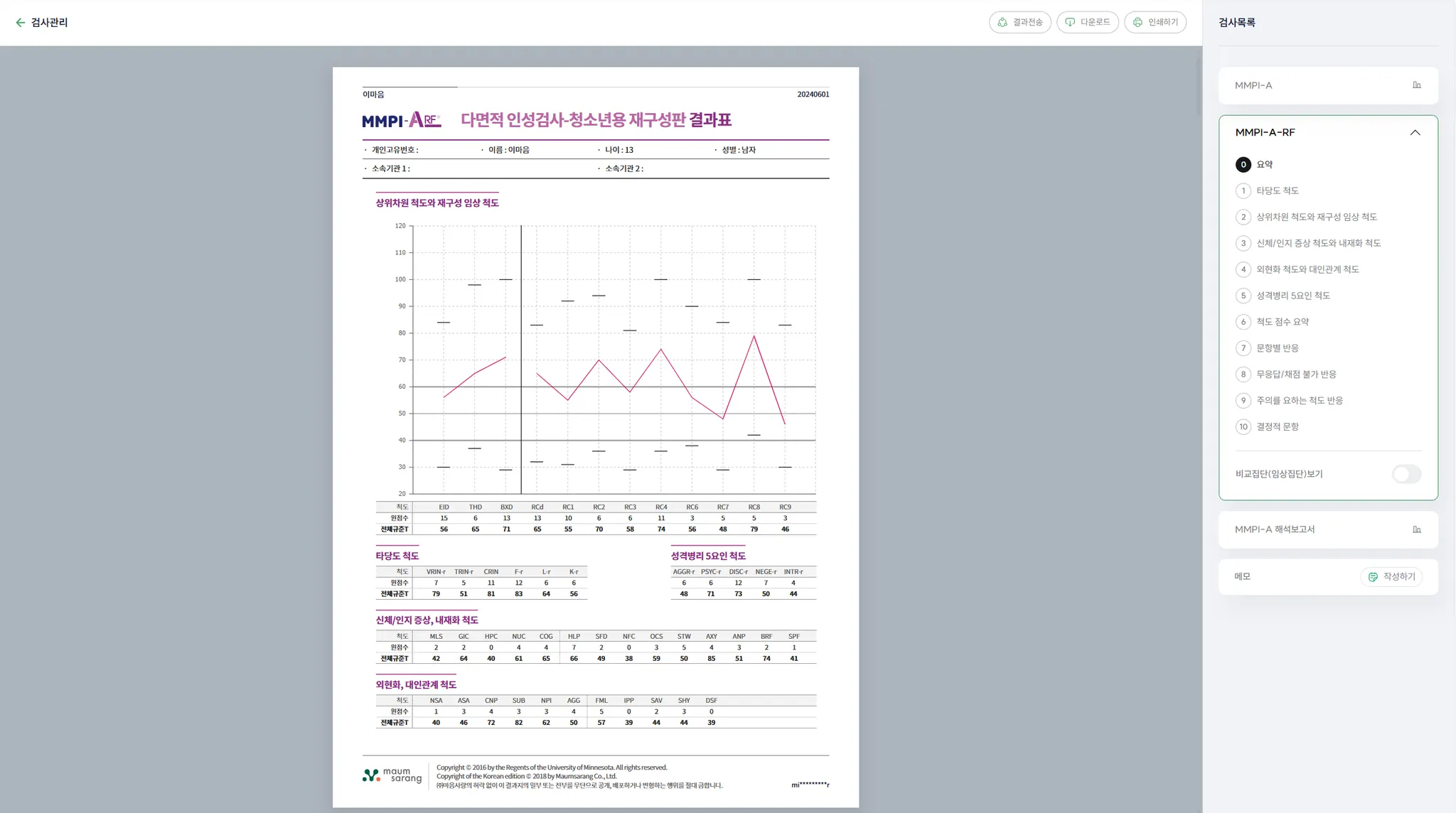Click the 결과전송 send icon button

coord(1019,23)
